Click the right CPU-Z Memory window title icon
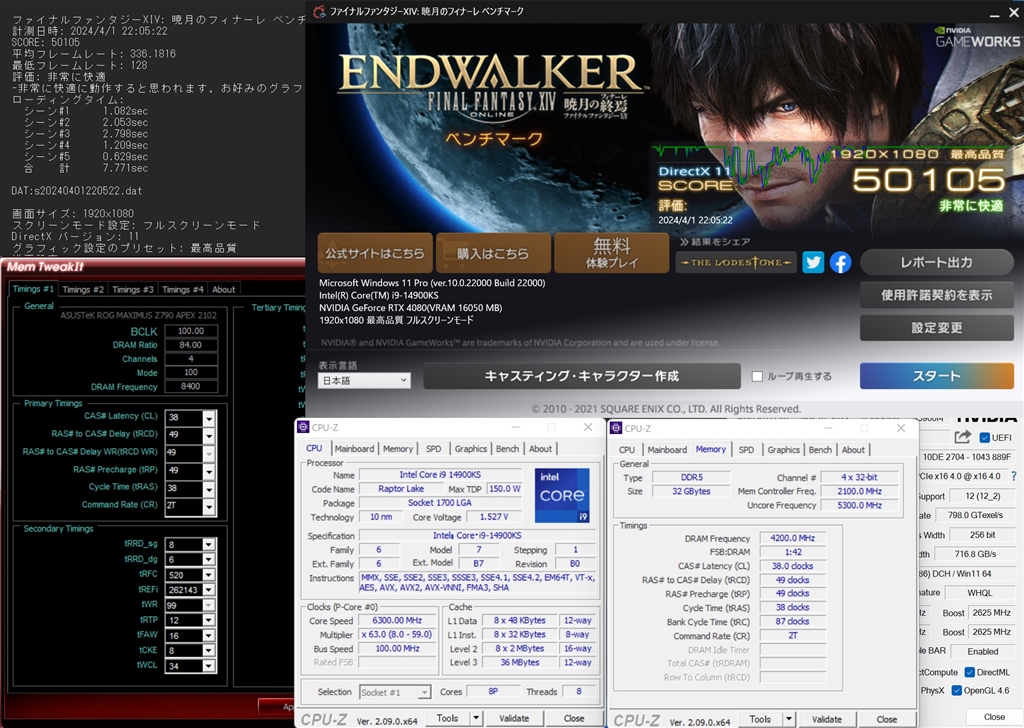 pyautogui.click(x=616, y=428)
